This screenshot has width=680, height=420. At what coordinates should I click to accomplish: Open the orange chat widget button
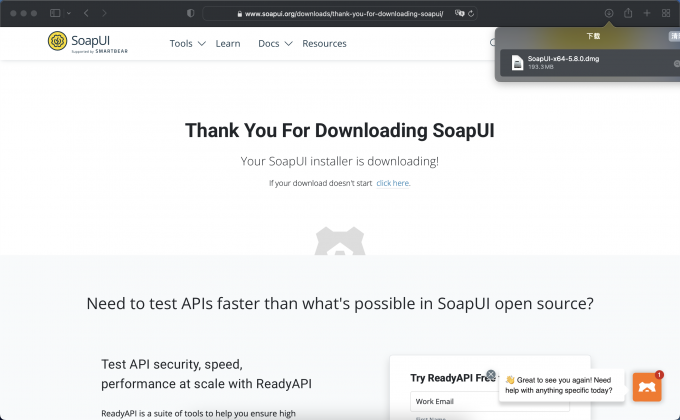(x=647, y=387)
